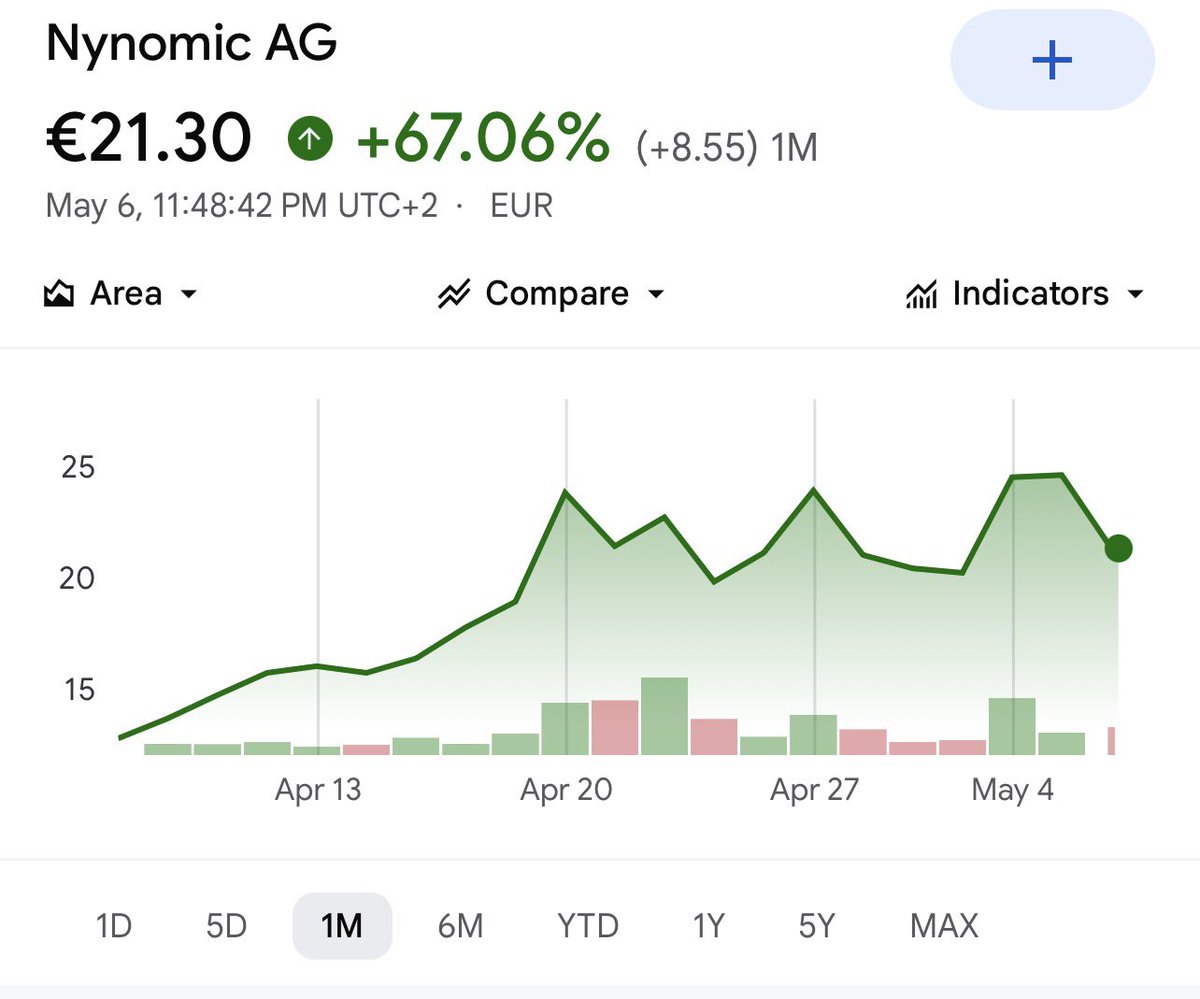The image size is (1200, 999).
Task: Show the MAX time range
Action: click(944, 926)
